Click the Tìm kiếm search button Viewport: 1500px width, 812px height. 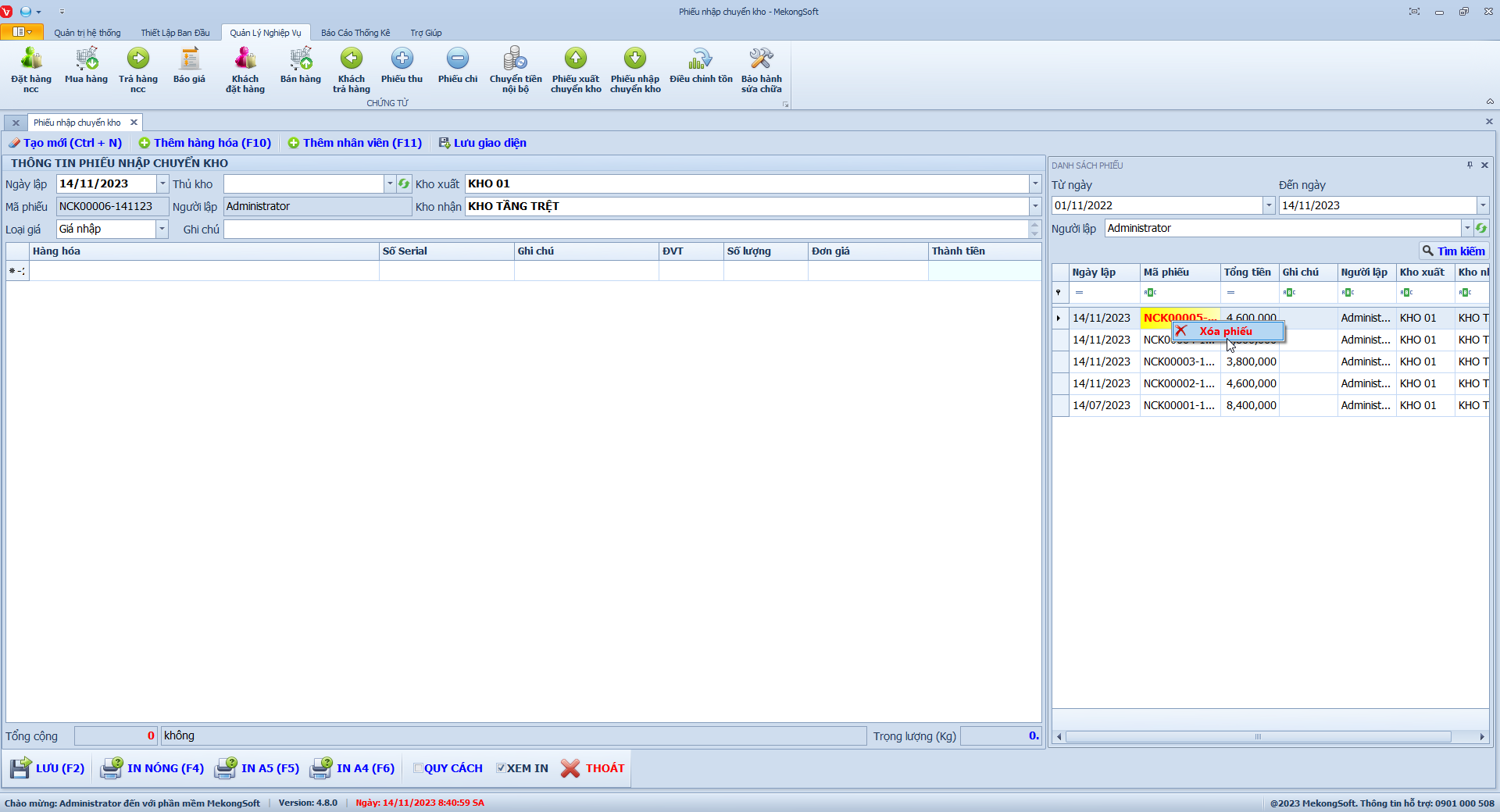[x=1454, y=251]
